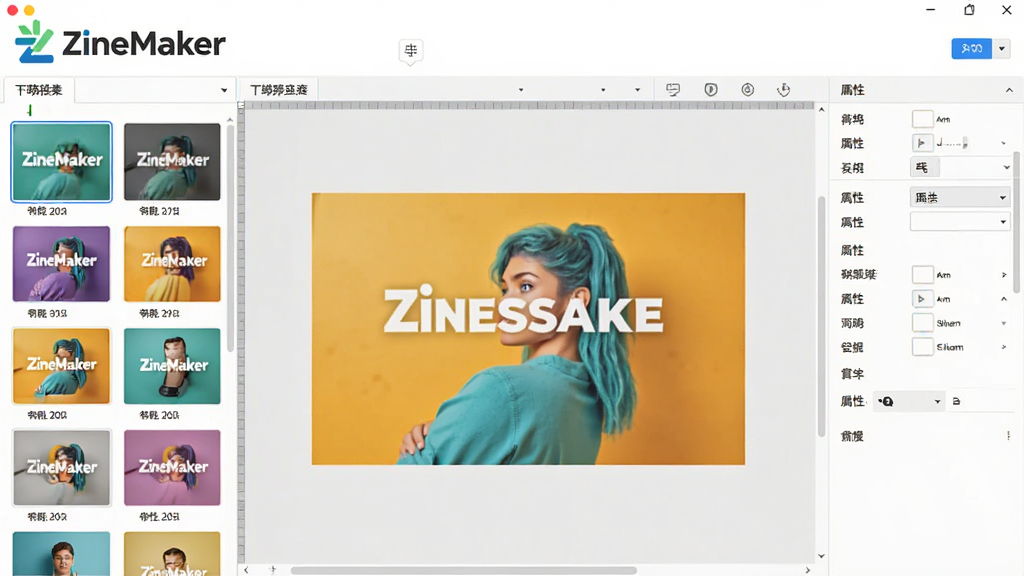Click the canvas horizontal scrollbar thumb

click(464, 570)
